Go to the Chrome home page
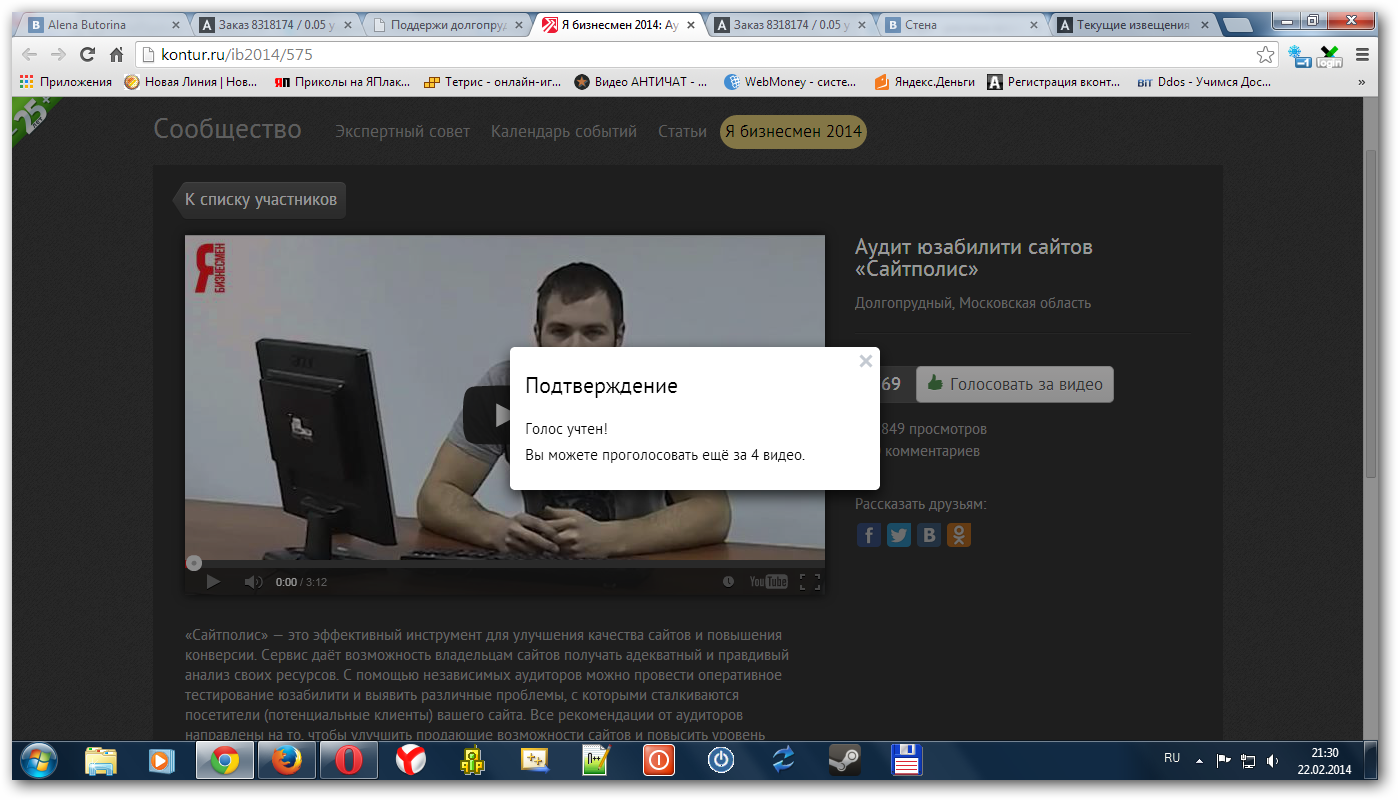Screen dimensions: 1398x800 point(117,55)
